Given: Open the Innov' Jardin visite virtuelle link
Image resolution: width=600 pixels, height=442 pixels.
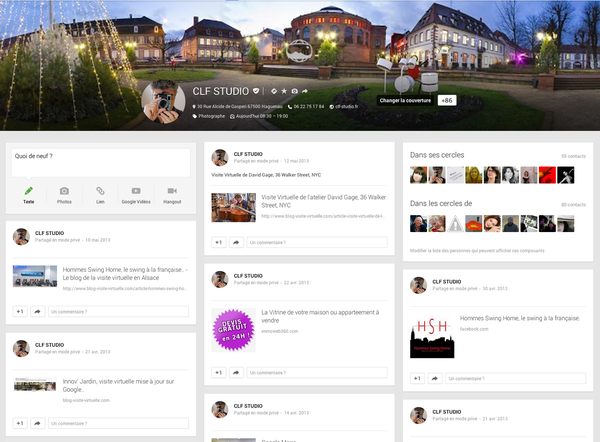Looking at the screenshot, I should click(x=118, y=385).
